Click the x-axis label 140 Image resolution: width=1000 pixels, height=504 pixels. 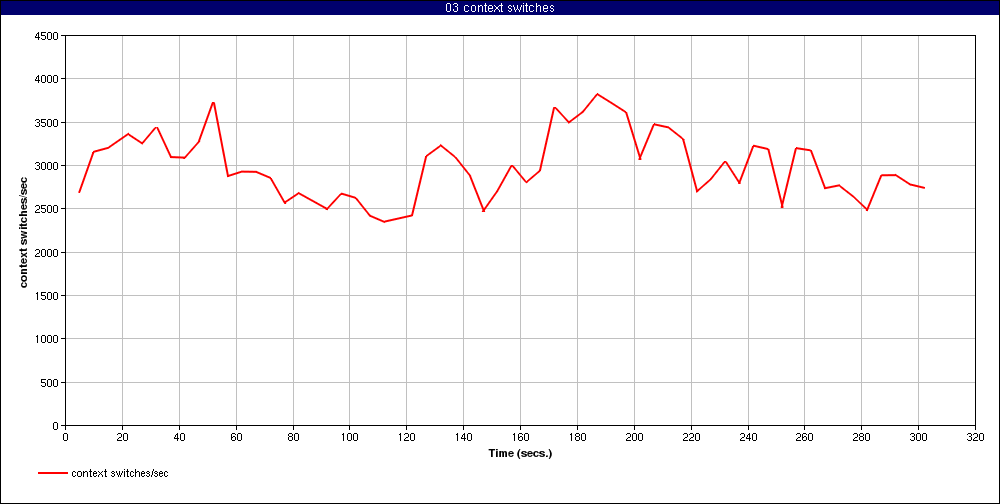click(463, 437)
